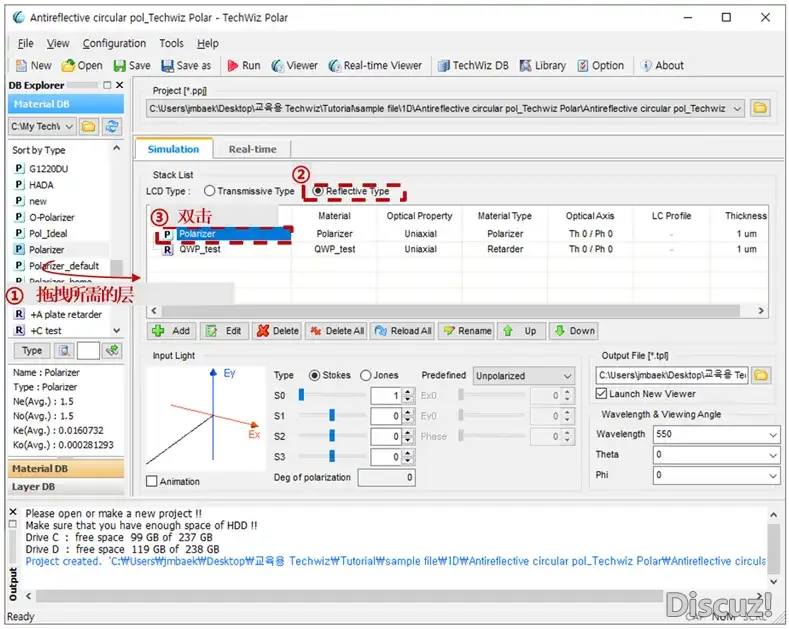Open the Project path dropdown

(x=737, y=109)
